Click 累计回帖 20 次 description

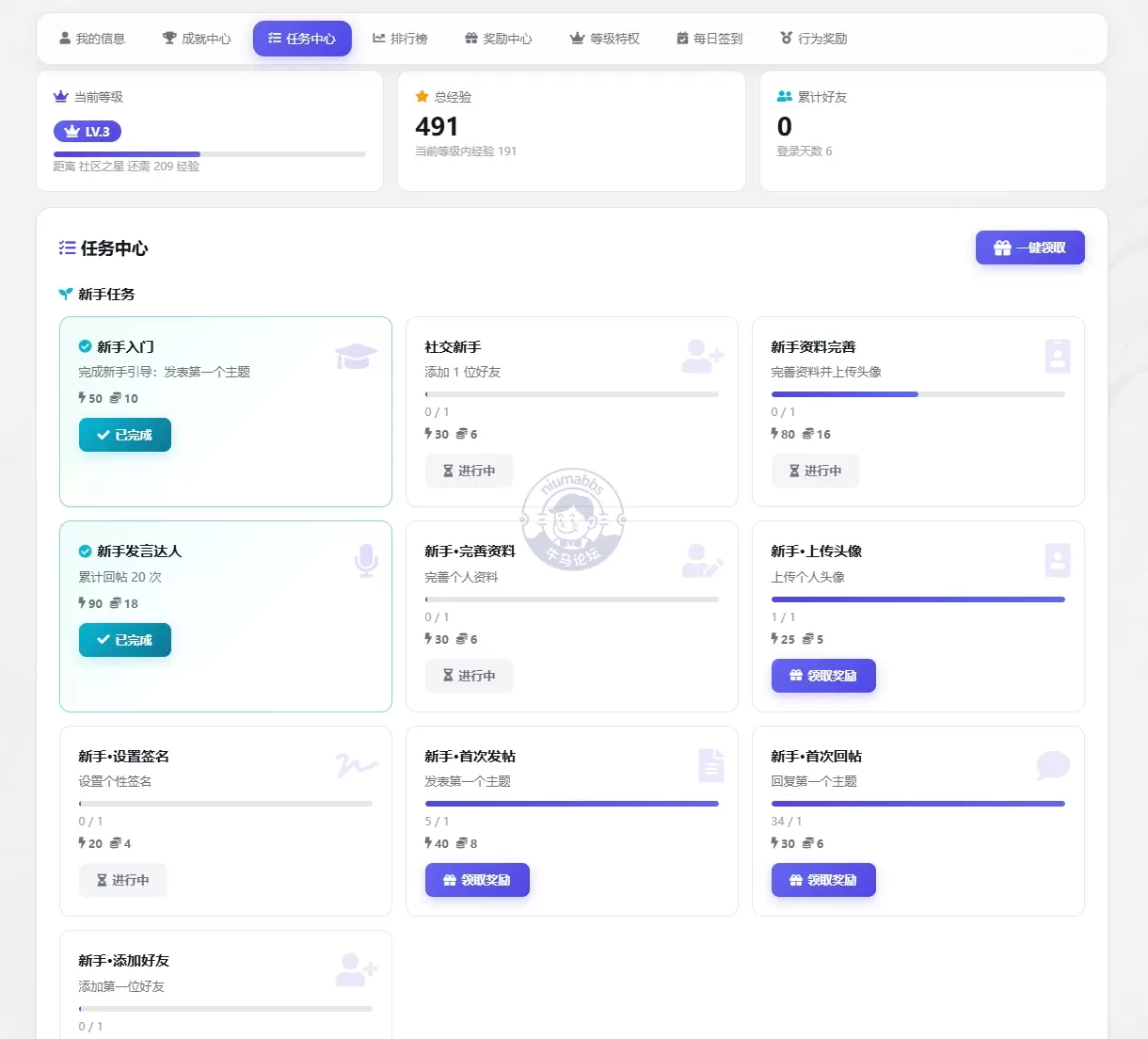120,577
